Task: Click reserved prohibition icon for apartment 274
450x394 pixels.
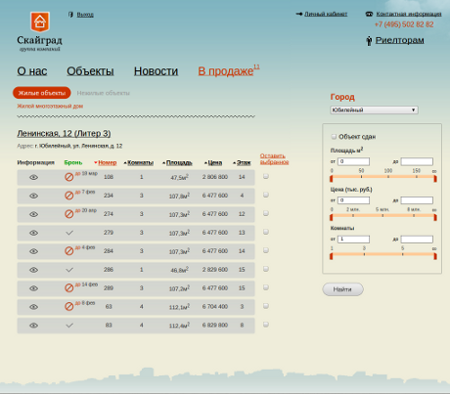Action: (x=69, y=214)
